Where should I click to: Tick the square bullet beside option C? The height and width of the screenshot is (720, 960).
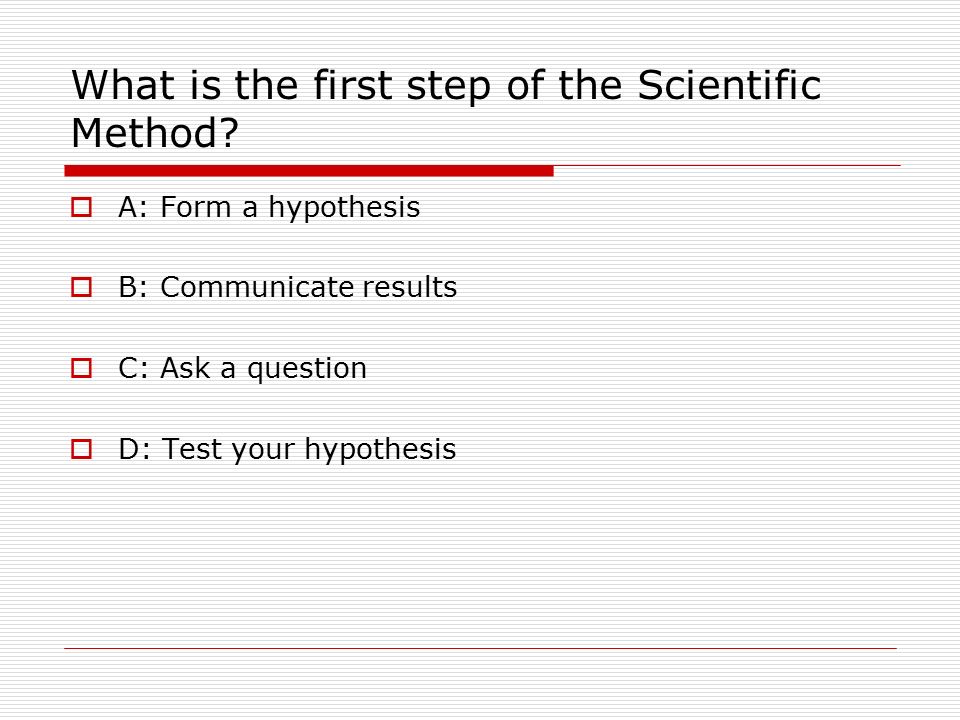coord(81,368)
